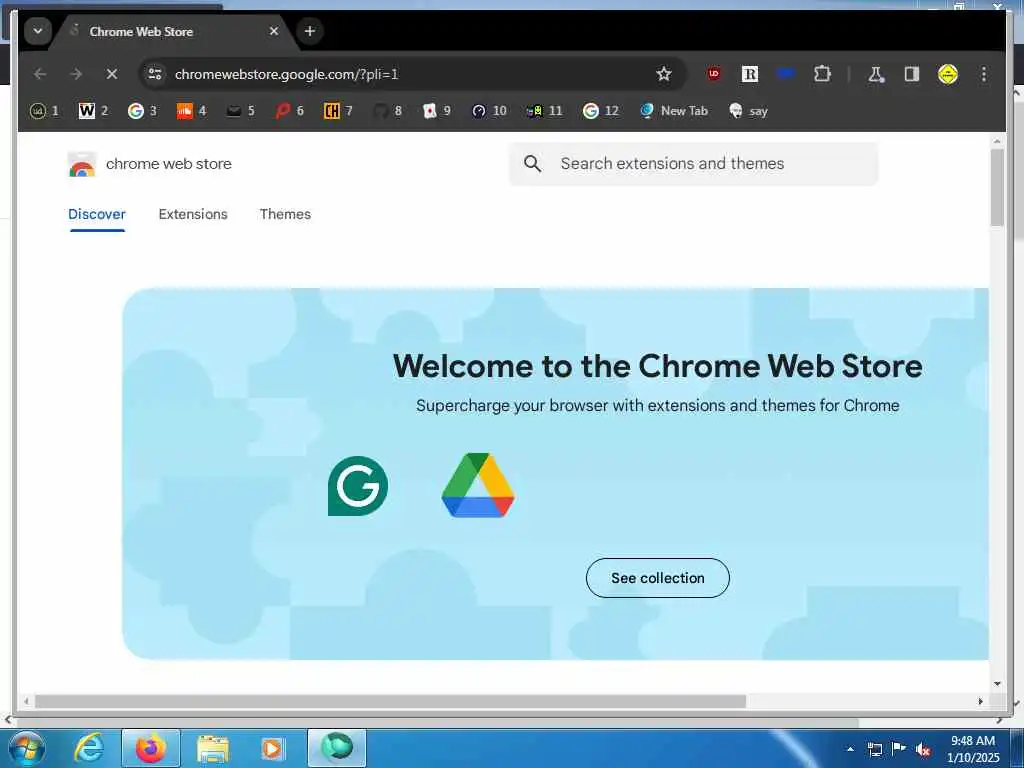Open the uBlock Origin extension
Viewport: 1024px width, 768px height.
[714, 74]
